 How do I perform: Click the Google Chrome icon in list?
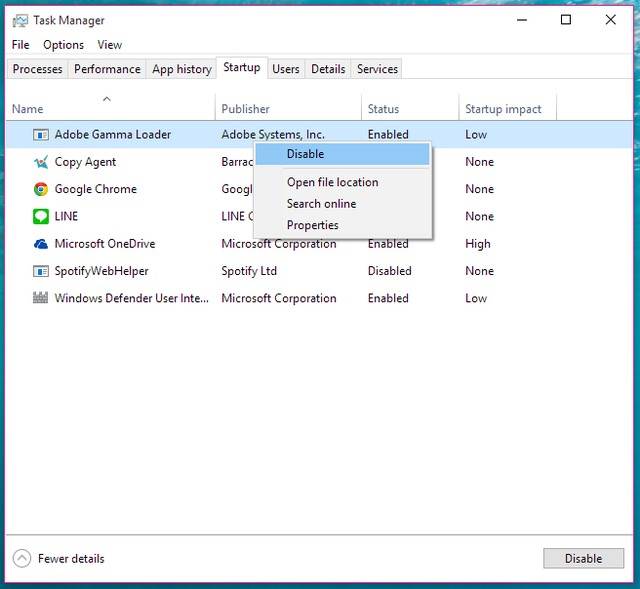coord(40,189)
